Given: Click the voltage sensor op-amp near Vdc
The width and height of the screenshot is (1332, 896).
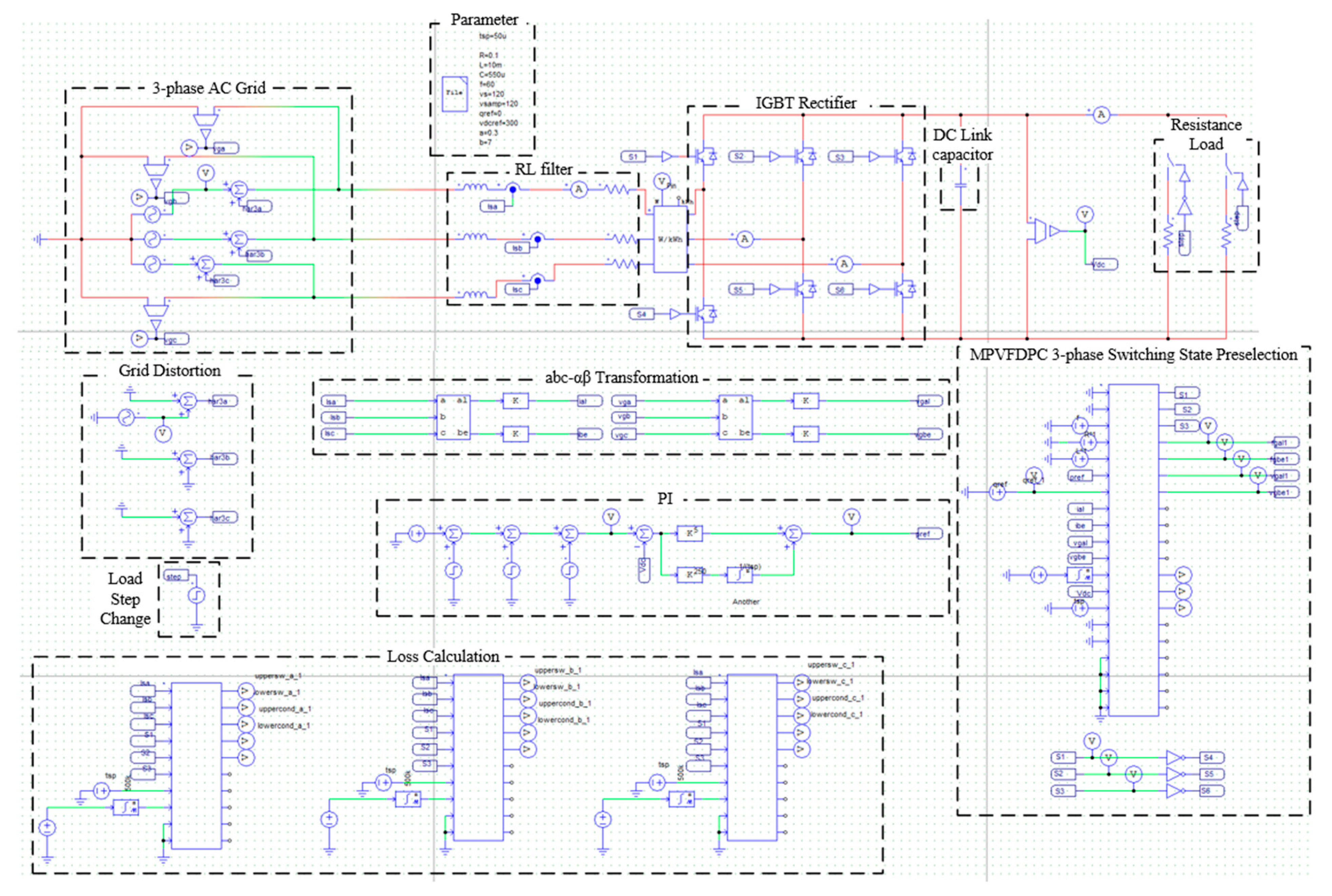Looking at the screenshot, I should 1041,231.
